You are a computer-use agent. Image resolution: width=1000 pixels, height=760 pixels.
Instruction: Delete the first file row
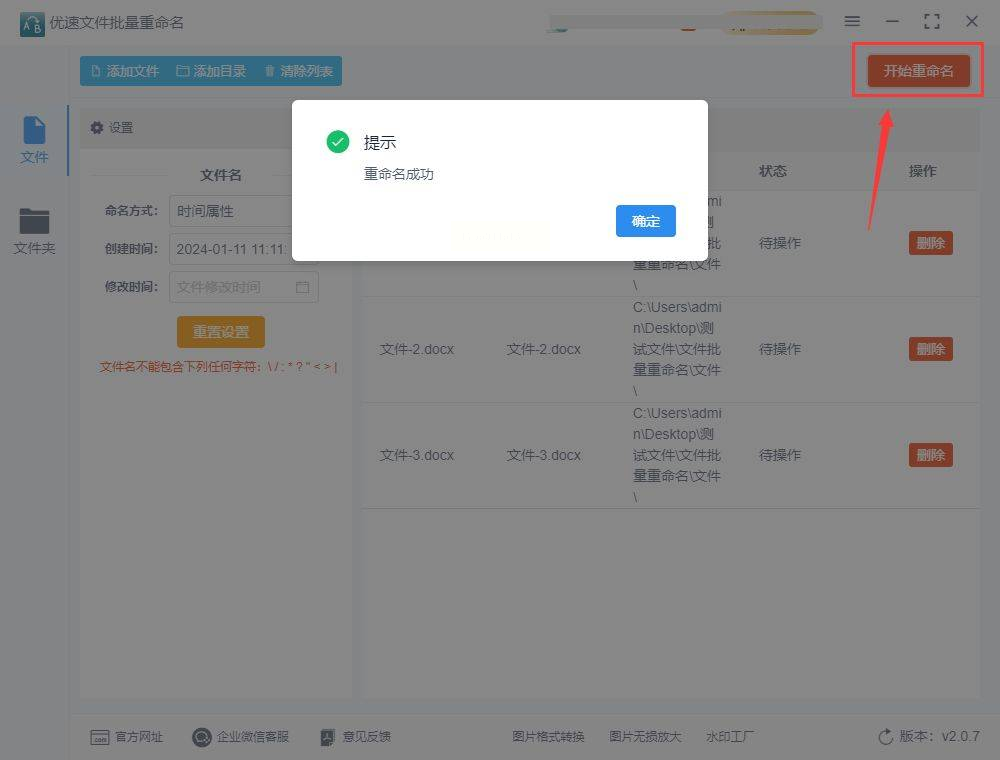930,243
